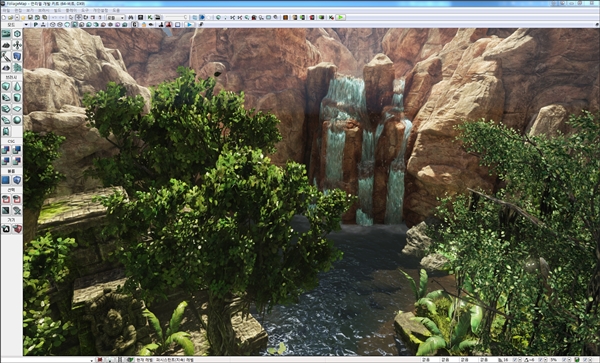The height and width of the screenshot is (363, 600).
Task: Click the Build All toolbar icon
Action: 321,18
